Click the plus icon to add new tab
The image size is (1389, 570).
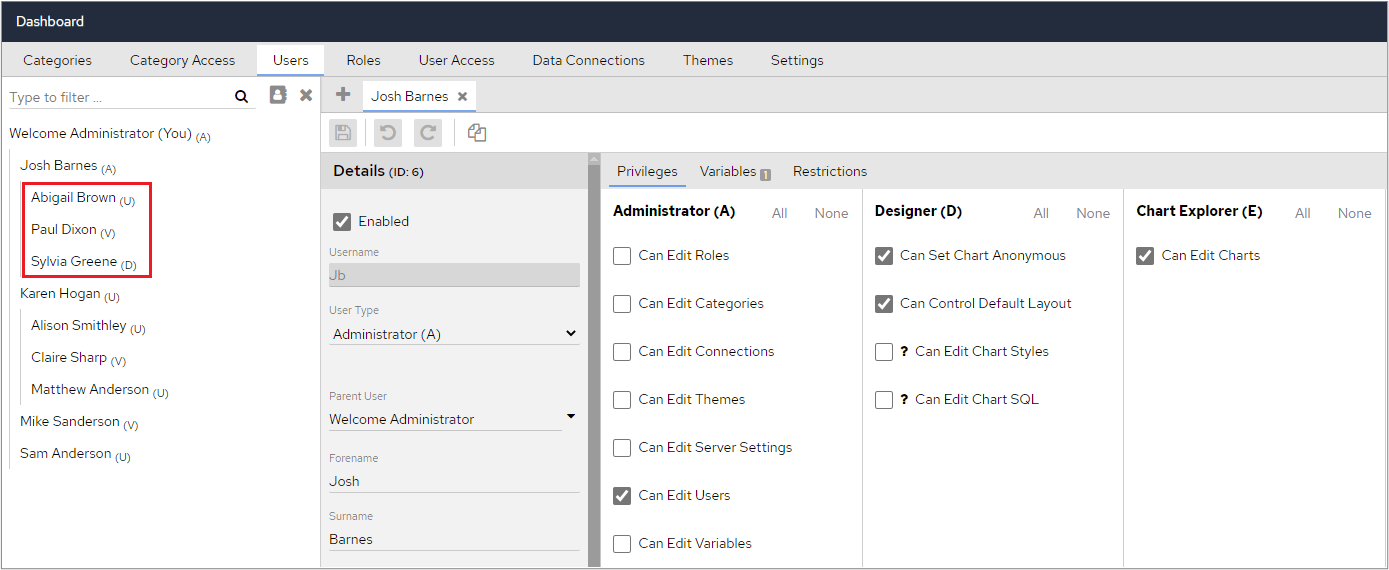[x=343, y=94]
